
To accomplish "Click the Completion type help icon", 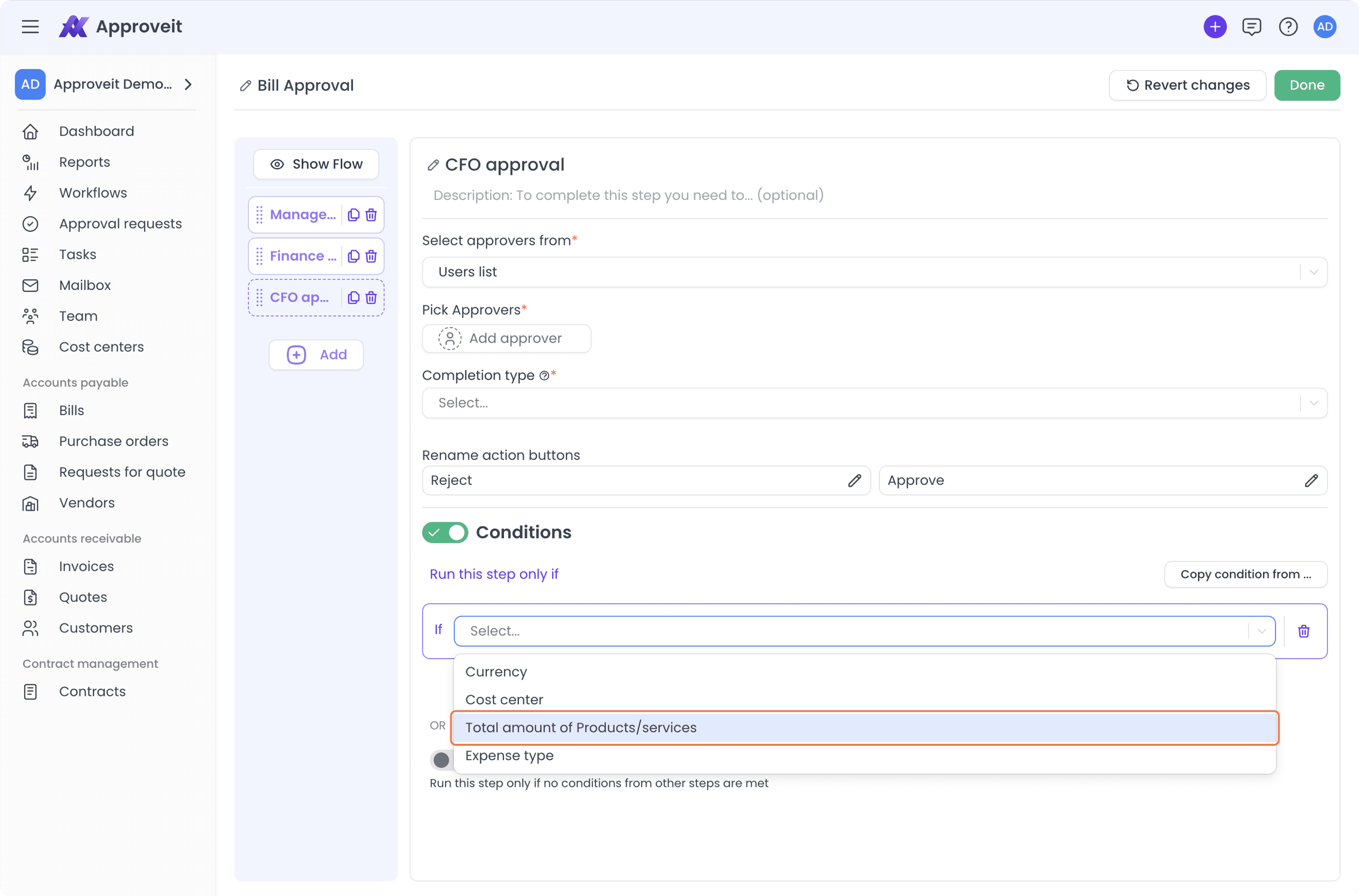I will tap(544, 375).
